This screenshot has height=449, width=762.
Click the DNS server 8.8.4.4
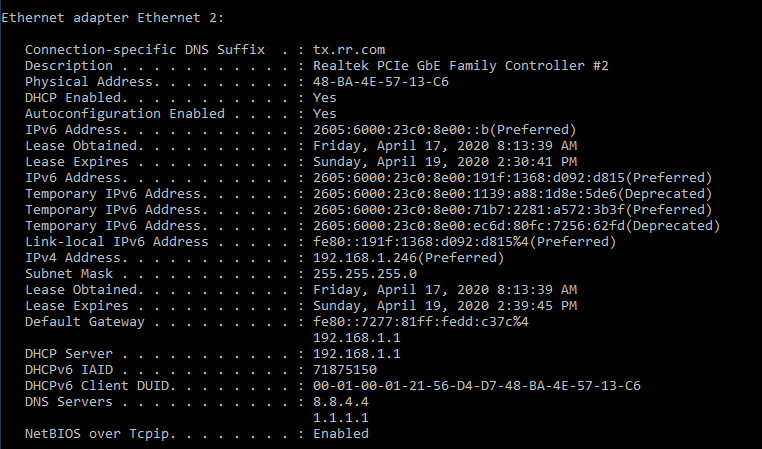point(340,401)
